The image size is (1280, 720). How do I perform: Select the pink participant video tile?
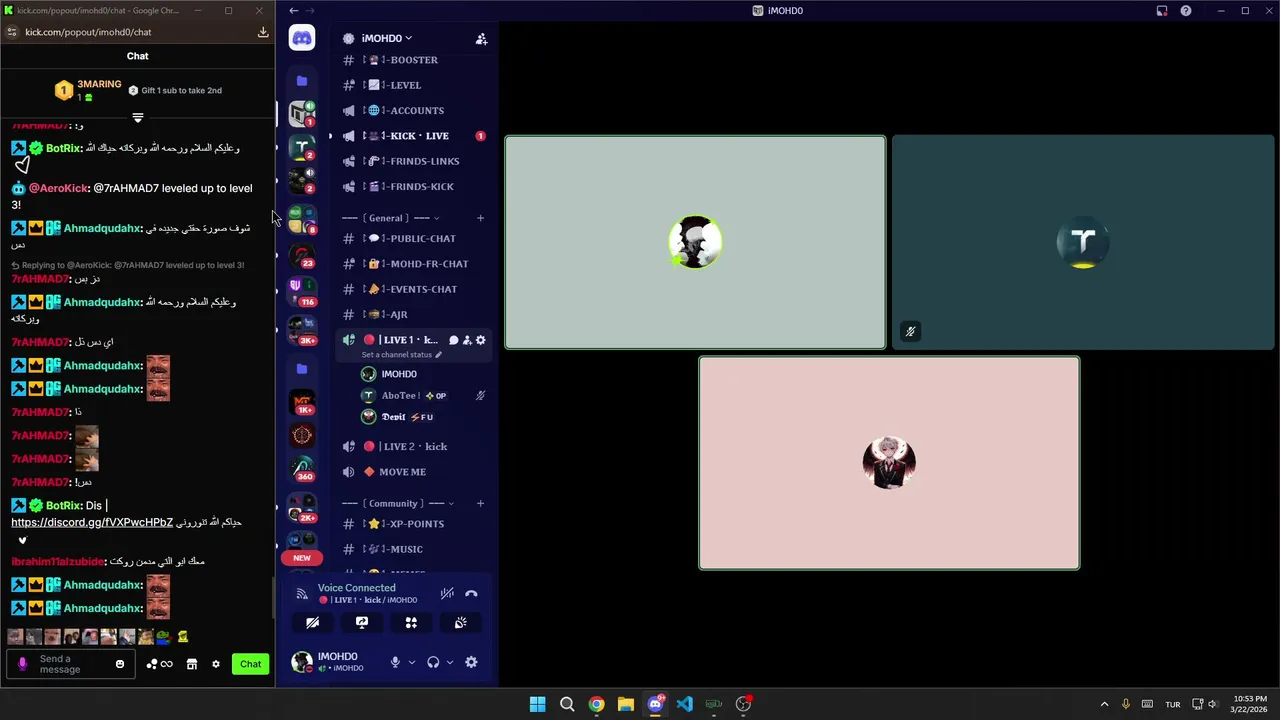click(889, 463)
